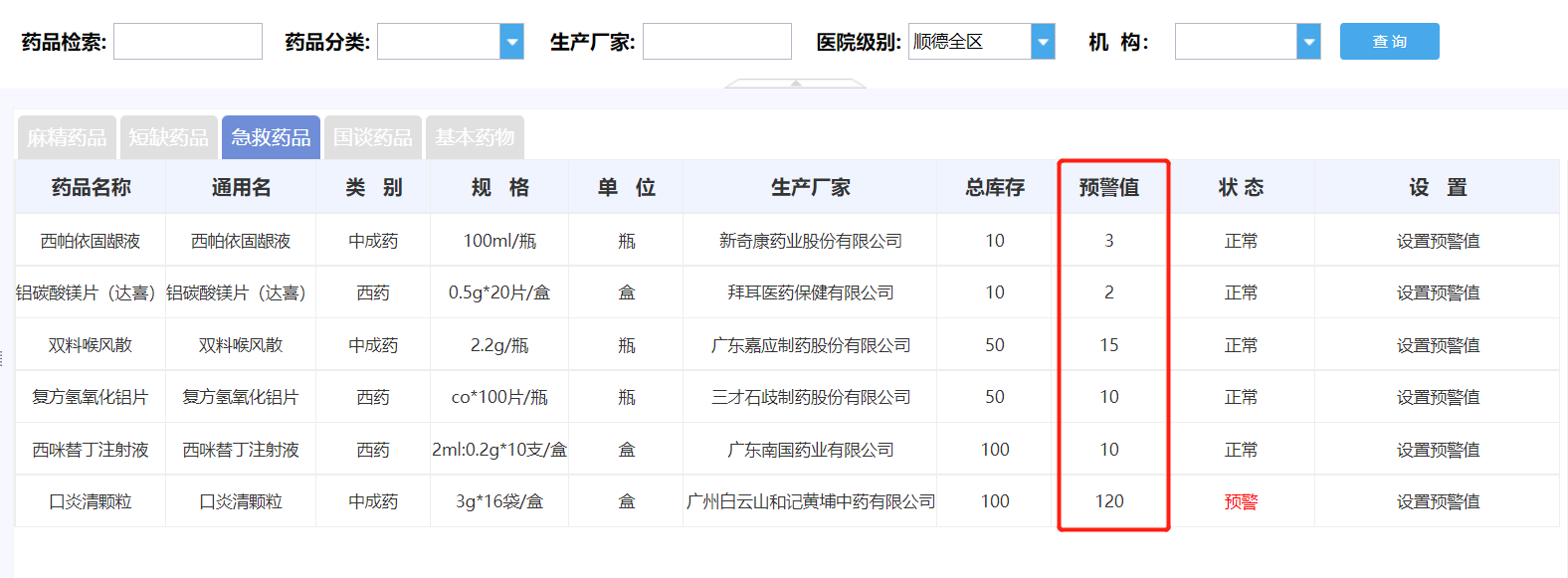Viewport: 1568px width, 578px height.
Task: Open the 药品分类 dropdown arrow
Action: pos(511,42)
